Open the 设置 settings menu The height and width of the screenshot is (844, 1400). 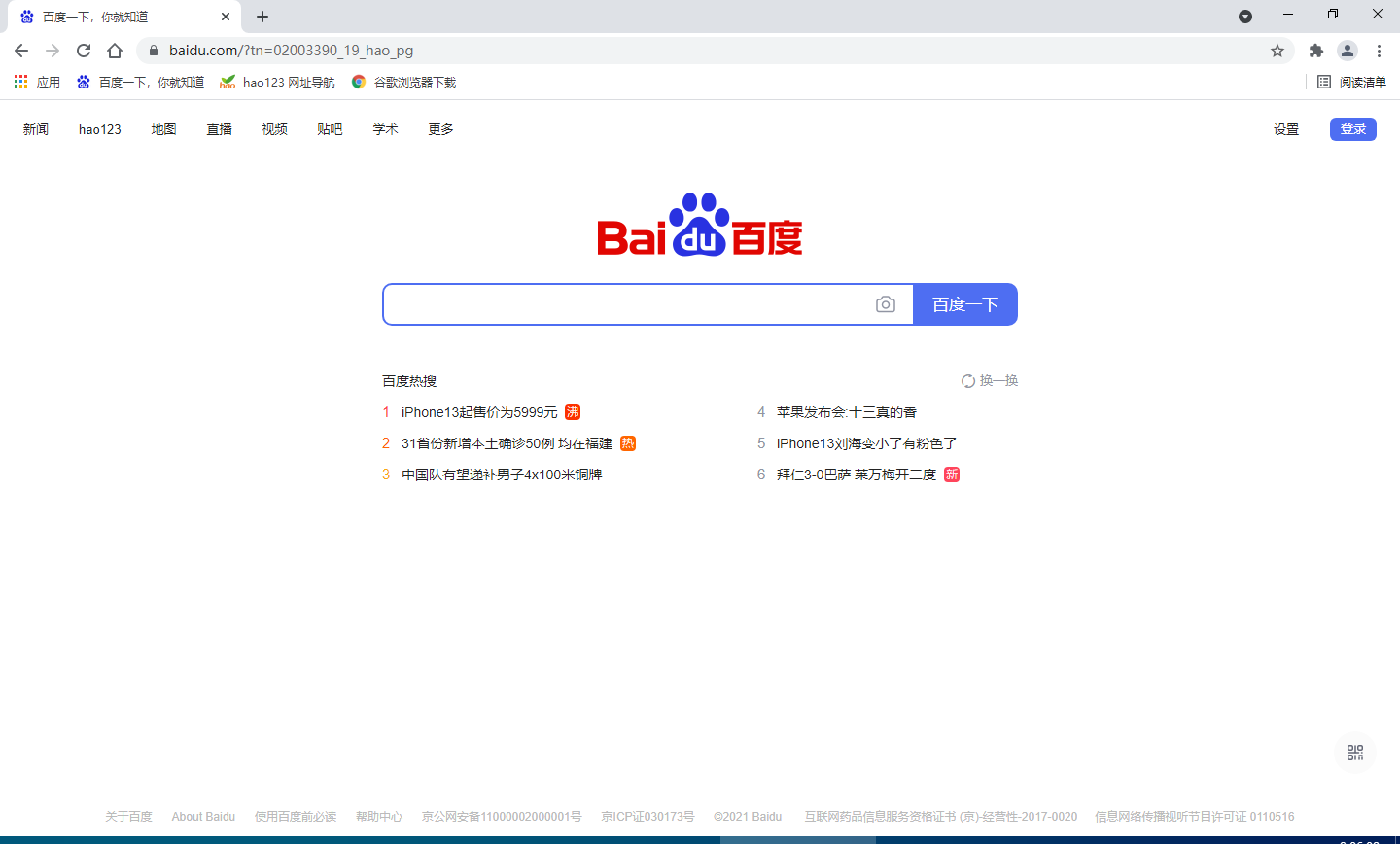click(1286, 129)
